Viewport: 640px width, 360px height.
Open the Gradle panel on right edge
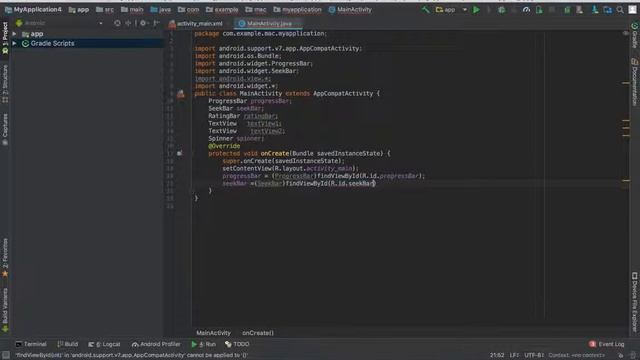635,35
